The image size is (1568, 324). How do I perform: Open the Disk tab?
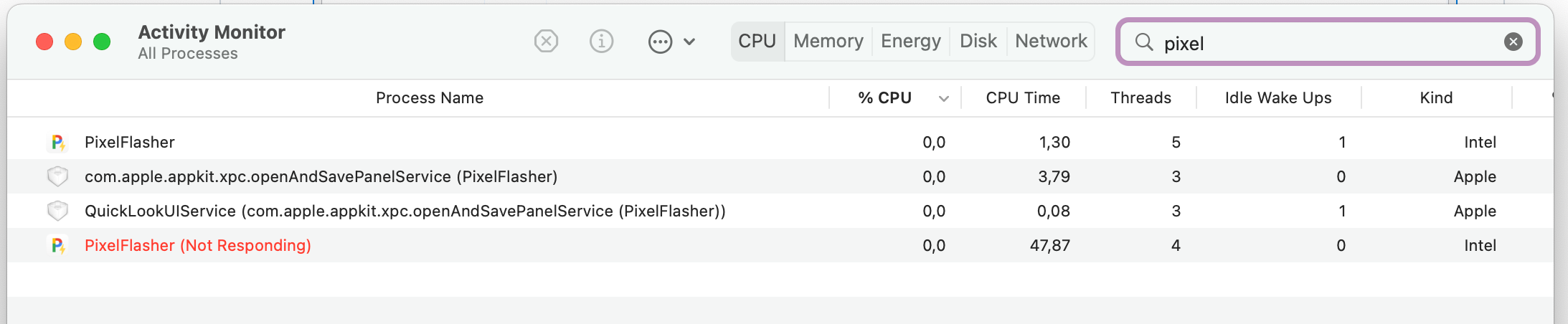click(978, 42)
